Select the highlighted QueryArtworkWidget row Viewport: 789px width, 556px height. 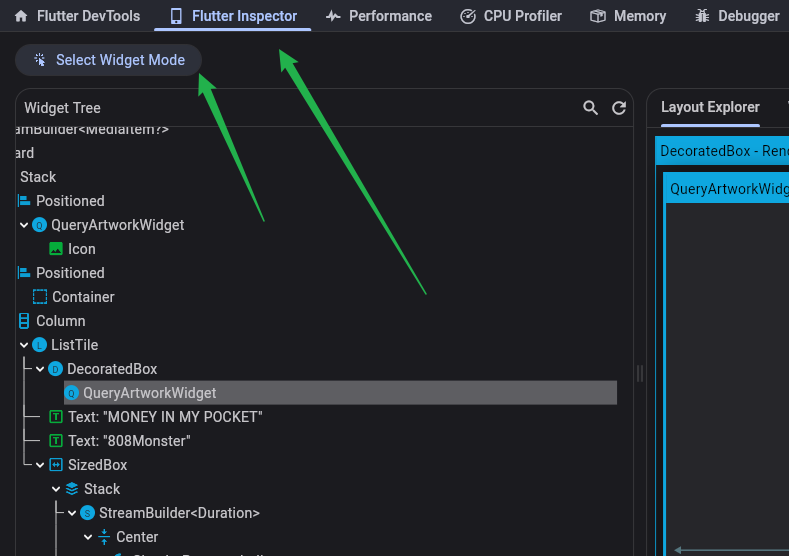click(340, 393)
